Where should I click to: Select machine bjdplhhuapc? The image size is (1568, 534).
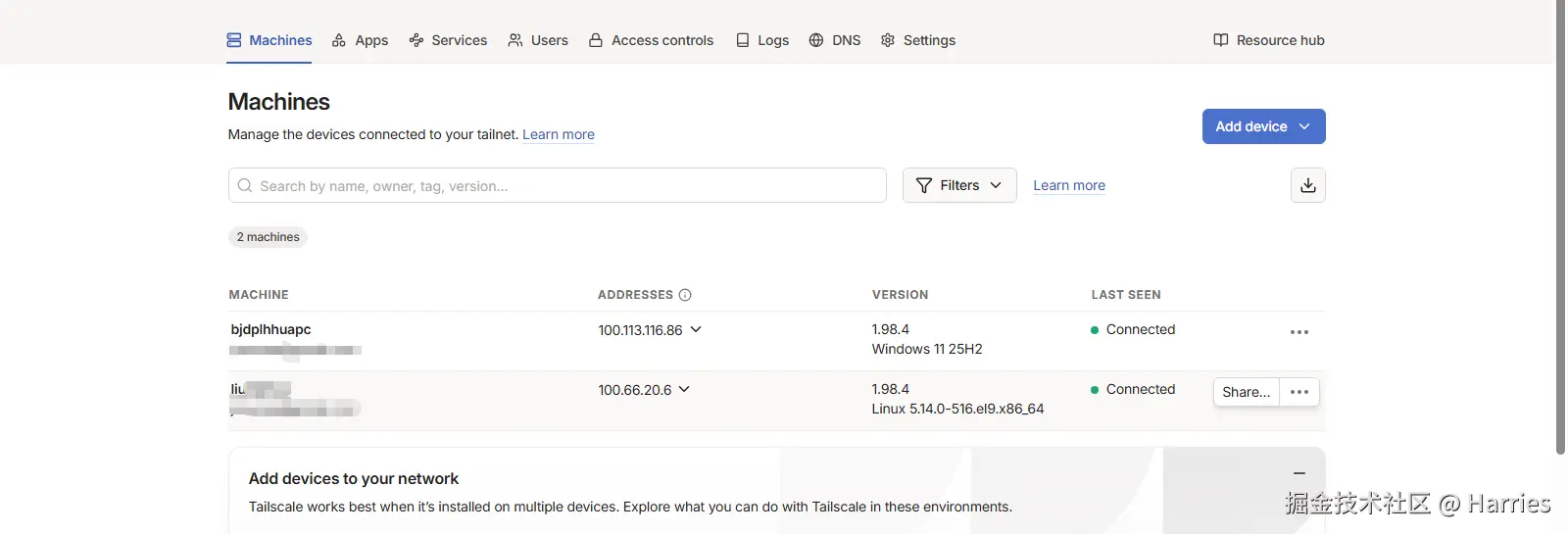270,329
